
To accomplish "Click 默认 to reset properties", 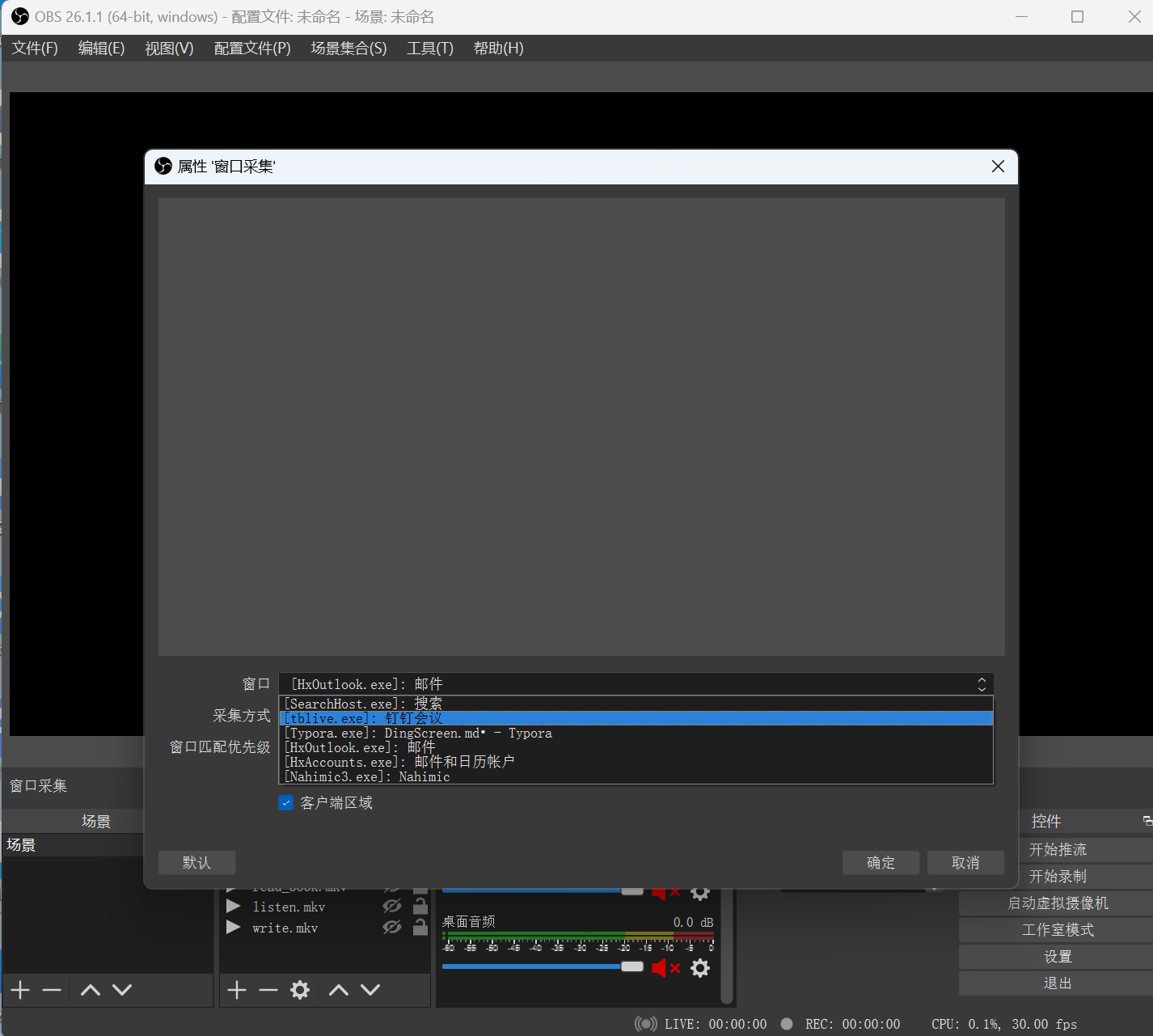I will [x=196, y=863].
